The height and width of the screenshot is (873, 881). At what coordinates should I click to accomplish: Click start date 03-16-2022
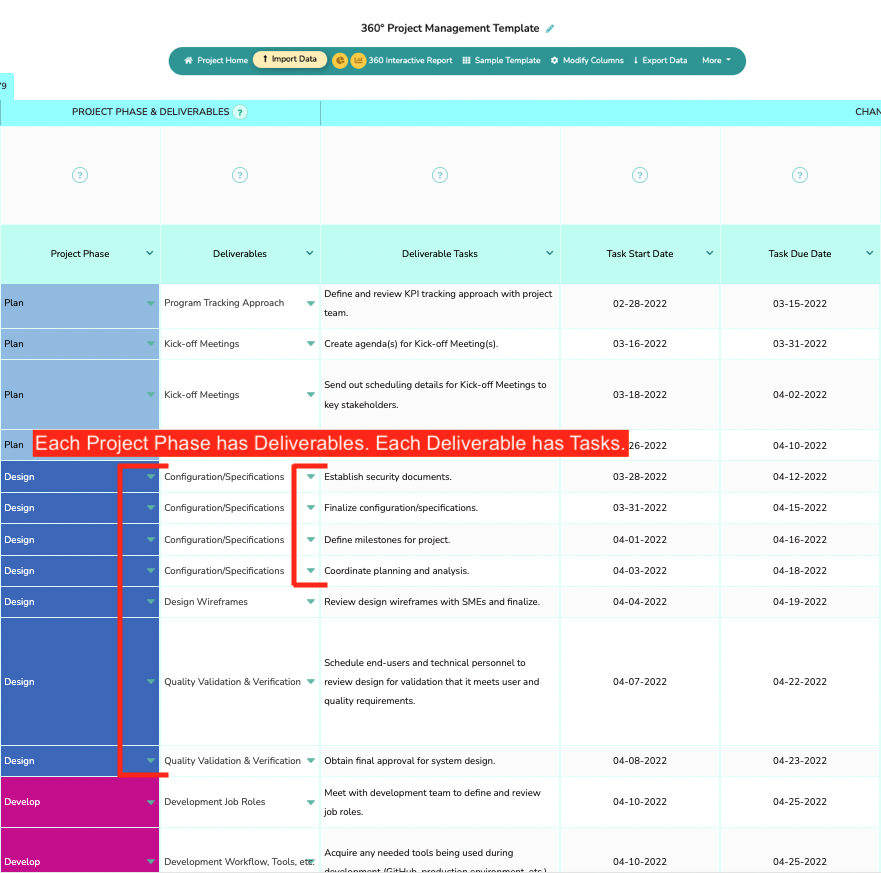[640, 344]
